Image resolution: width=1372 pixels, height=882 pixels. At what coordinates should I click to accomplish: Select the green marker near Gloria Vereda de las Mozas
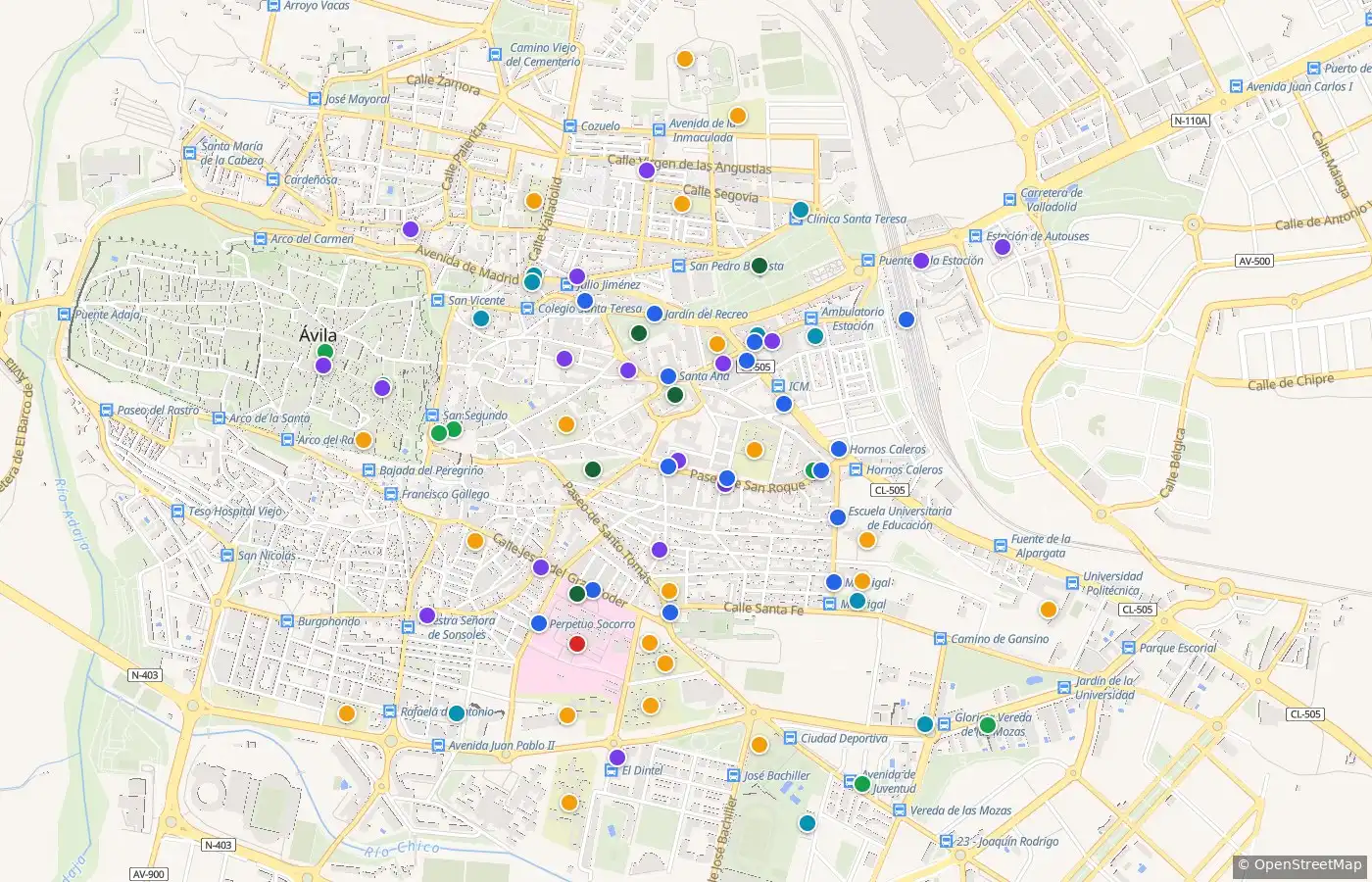tap(988, 725)
